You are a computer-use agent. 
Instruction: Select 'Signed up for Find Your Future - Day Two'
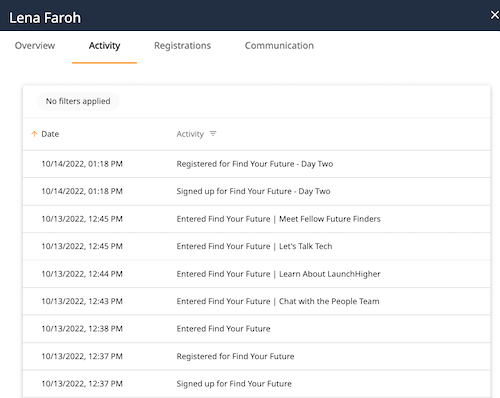253,191
